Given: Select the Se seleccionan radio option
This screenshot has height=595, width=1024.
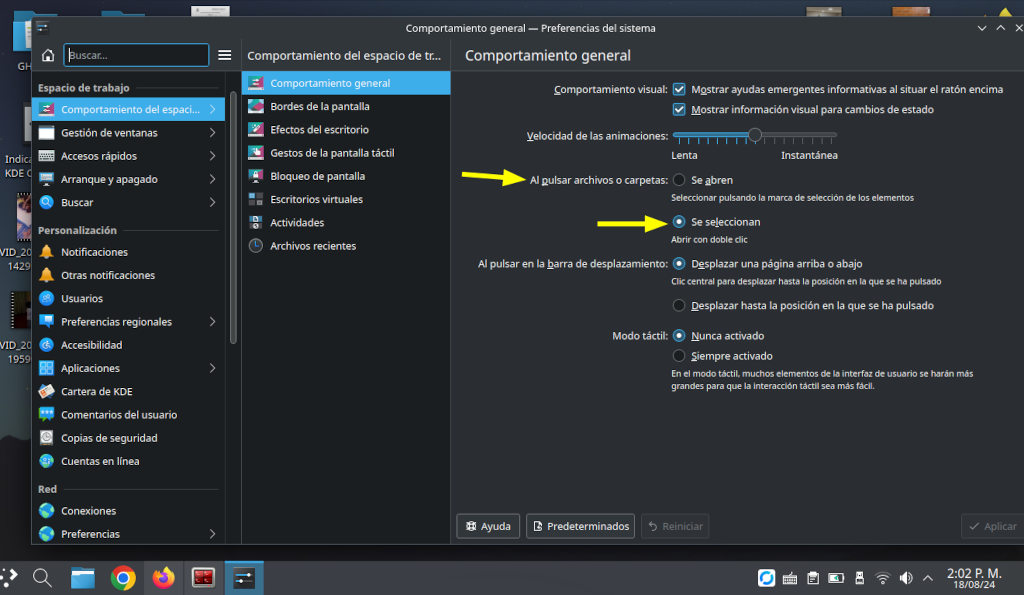Looking at the screenshot, I should (x=679, y=222).
